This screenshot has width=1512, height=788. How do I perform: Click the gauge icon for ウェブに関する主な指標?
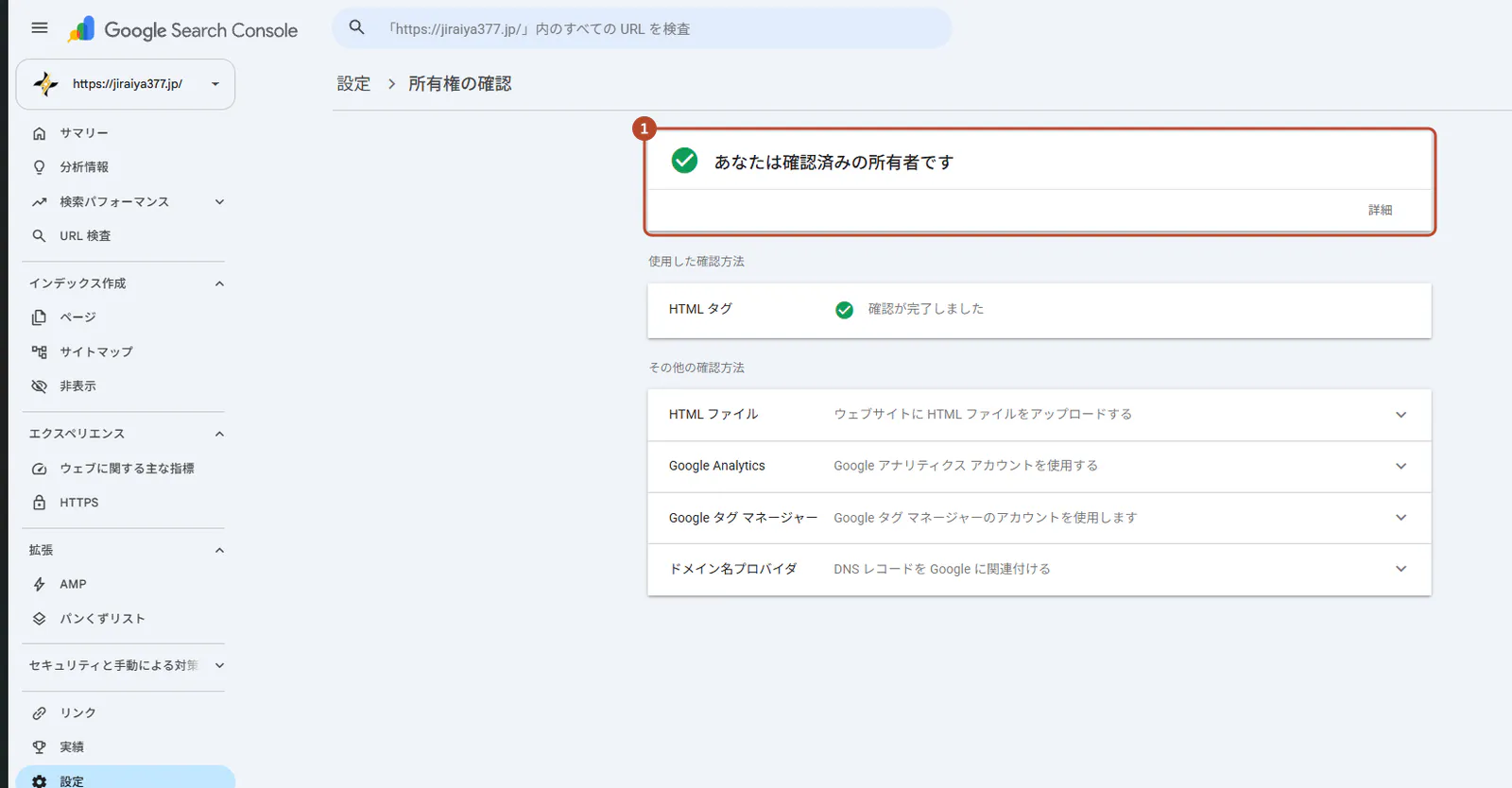[39, 469]
